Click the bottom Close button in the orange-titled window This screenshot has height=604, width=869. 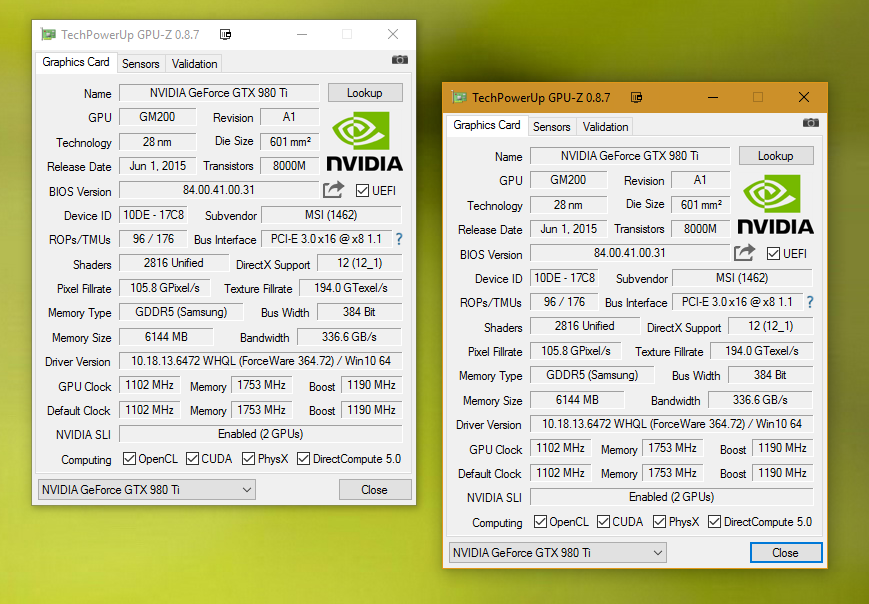[x=786, y=552]
